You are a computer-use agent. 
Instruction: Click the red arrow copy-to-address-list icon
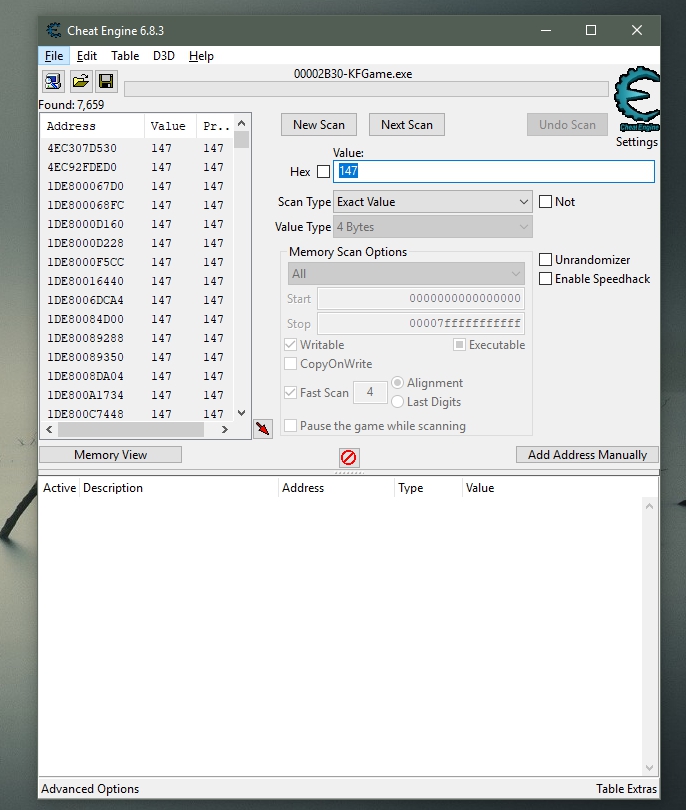coord(263,428)
